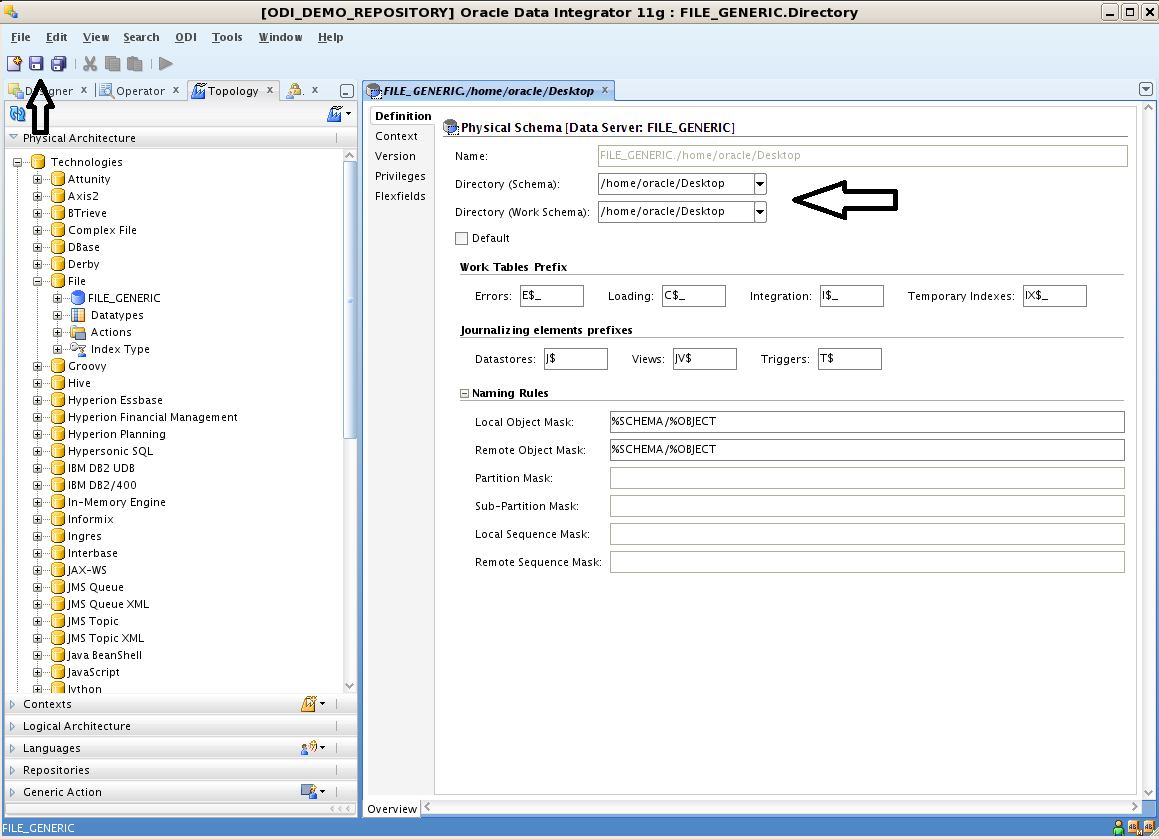
Task: Open the Version side tab
Action: (395, 156)
